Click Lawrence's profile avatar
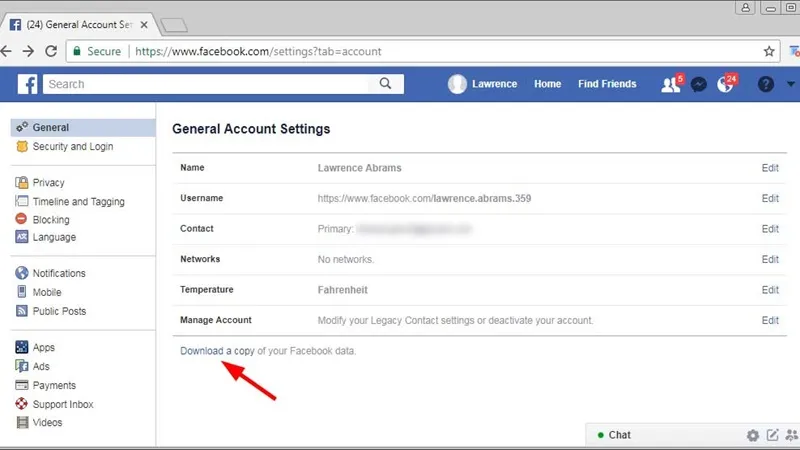 point(457,84)
